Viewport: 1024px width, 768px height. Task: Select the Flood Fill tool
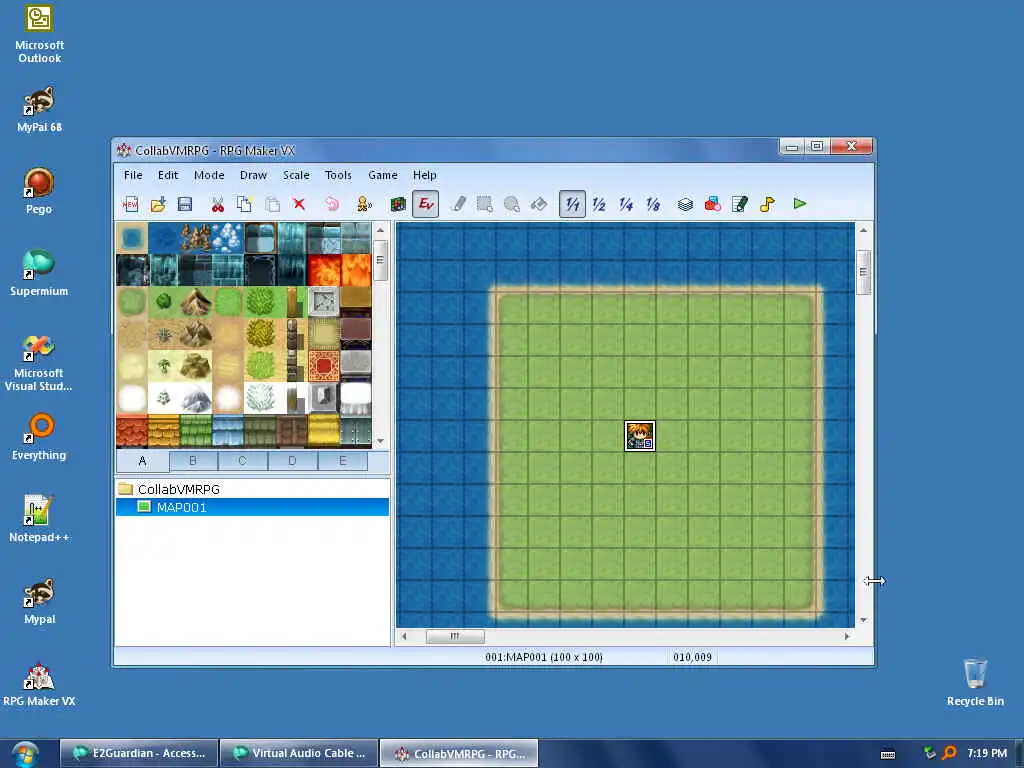[x=539, y=204]
